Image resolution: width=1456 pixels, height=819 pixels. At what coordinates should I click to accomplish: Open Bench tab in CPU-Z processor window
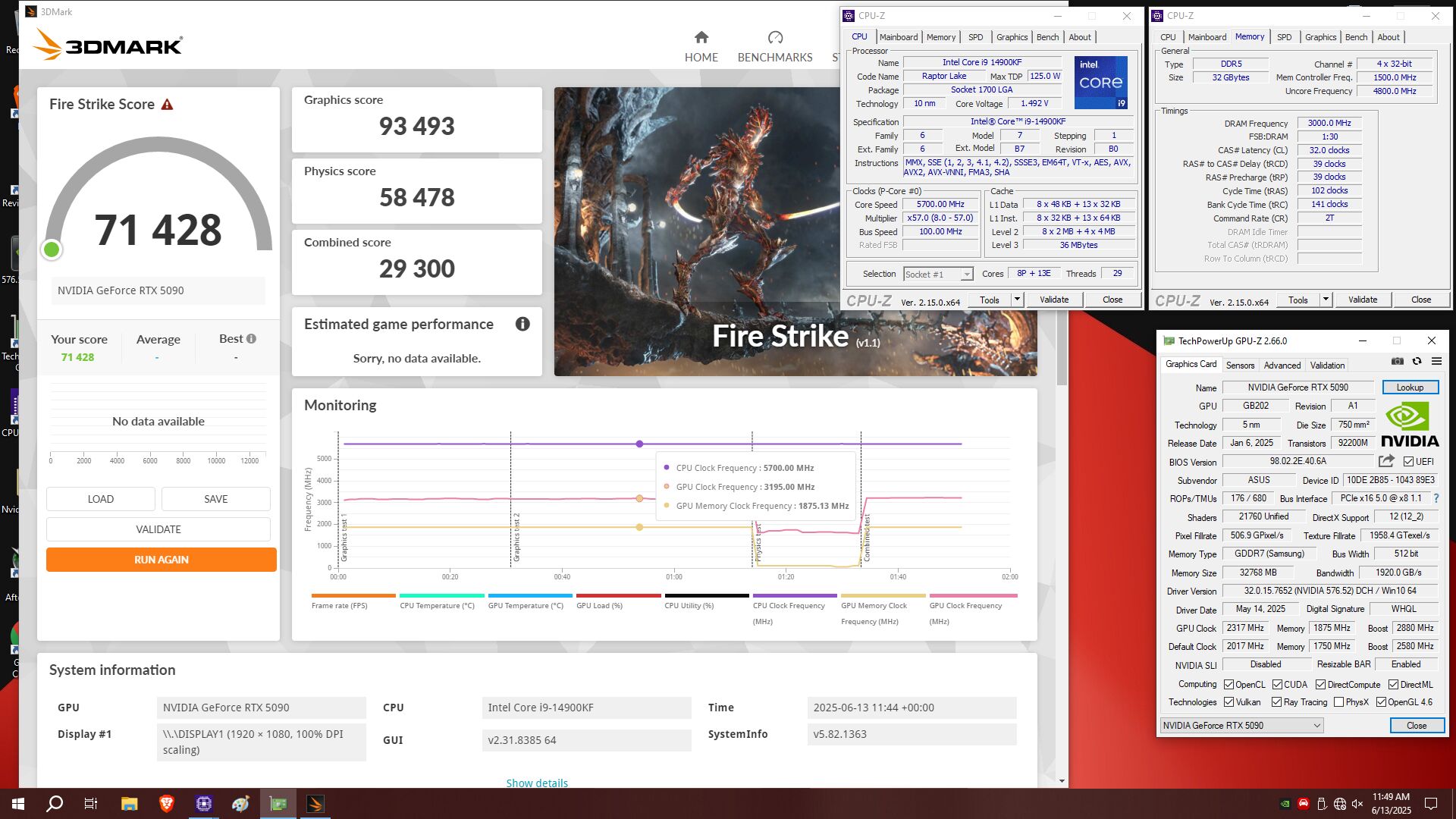[1047, 37]
